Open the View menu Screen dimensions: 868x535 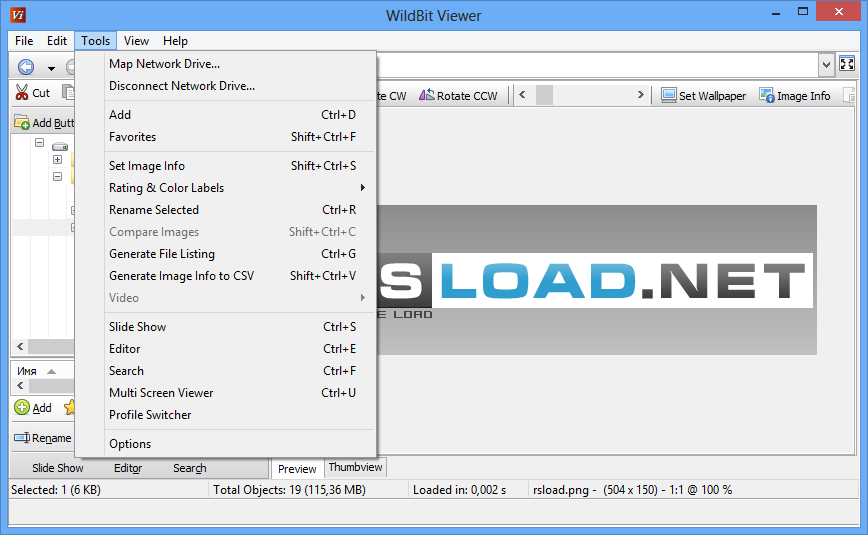pos(136,41)
